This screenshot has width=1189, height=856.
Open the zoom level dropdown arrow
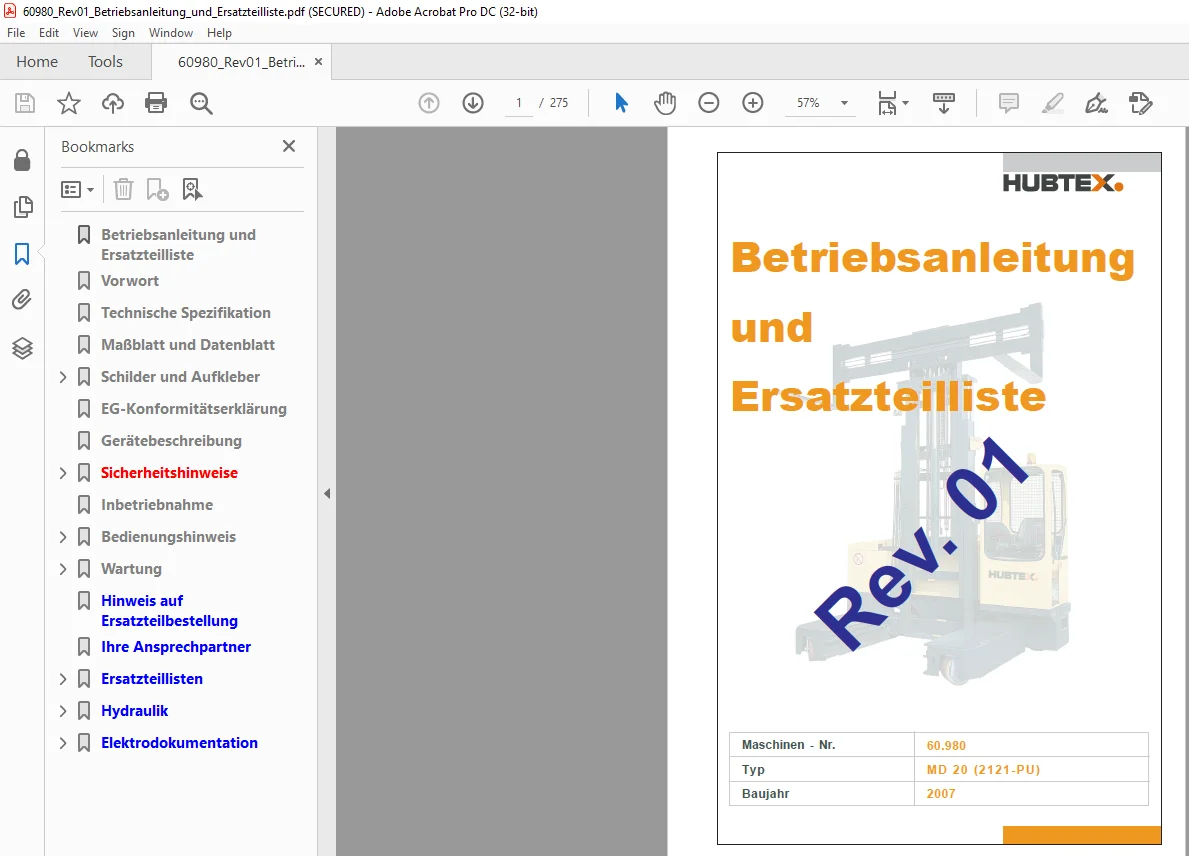844,103
